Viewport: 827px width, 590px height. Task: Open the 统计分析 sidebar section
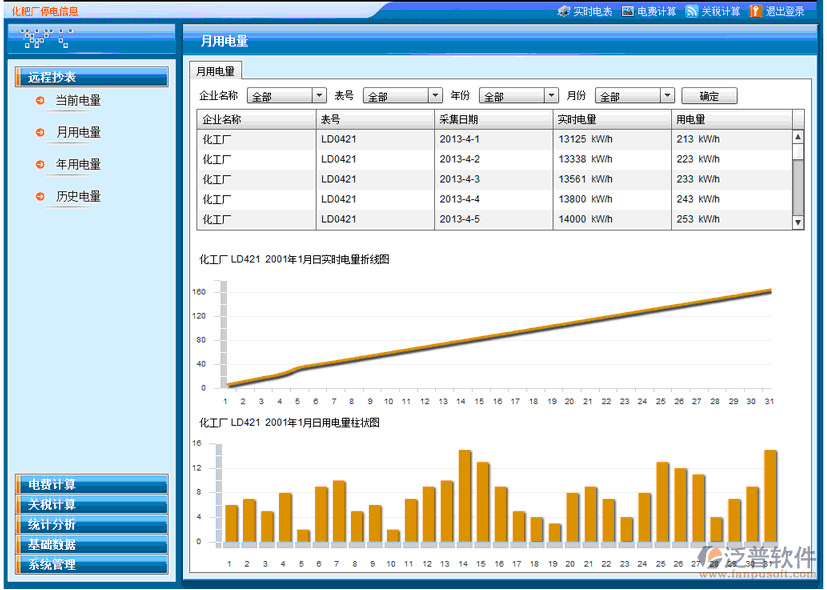pyautogui.click(x=91, y=525)
